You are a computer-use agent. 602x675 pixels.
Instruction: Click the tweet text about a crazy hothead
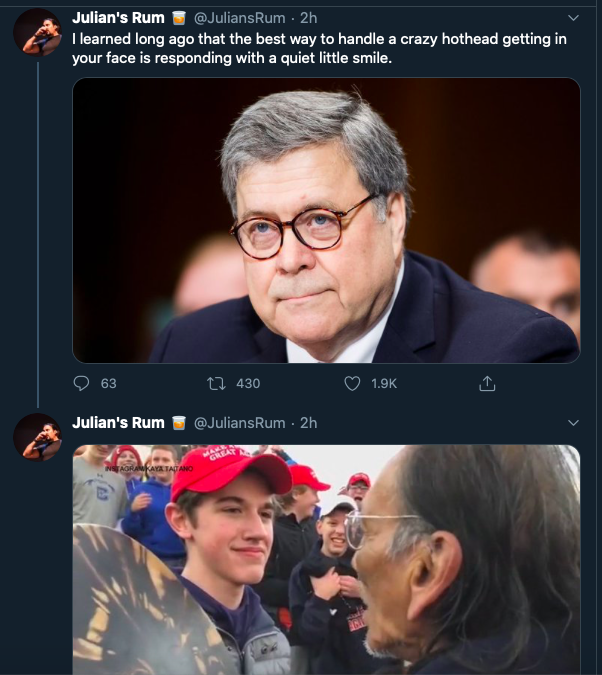tap(320, 48)
